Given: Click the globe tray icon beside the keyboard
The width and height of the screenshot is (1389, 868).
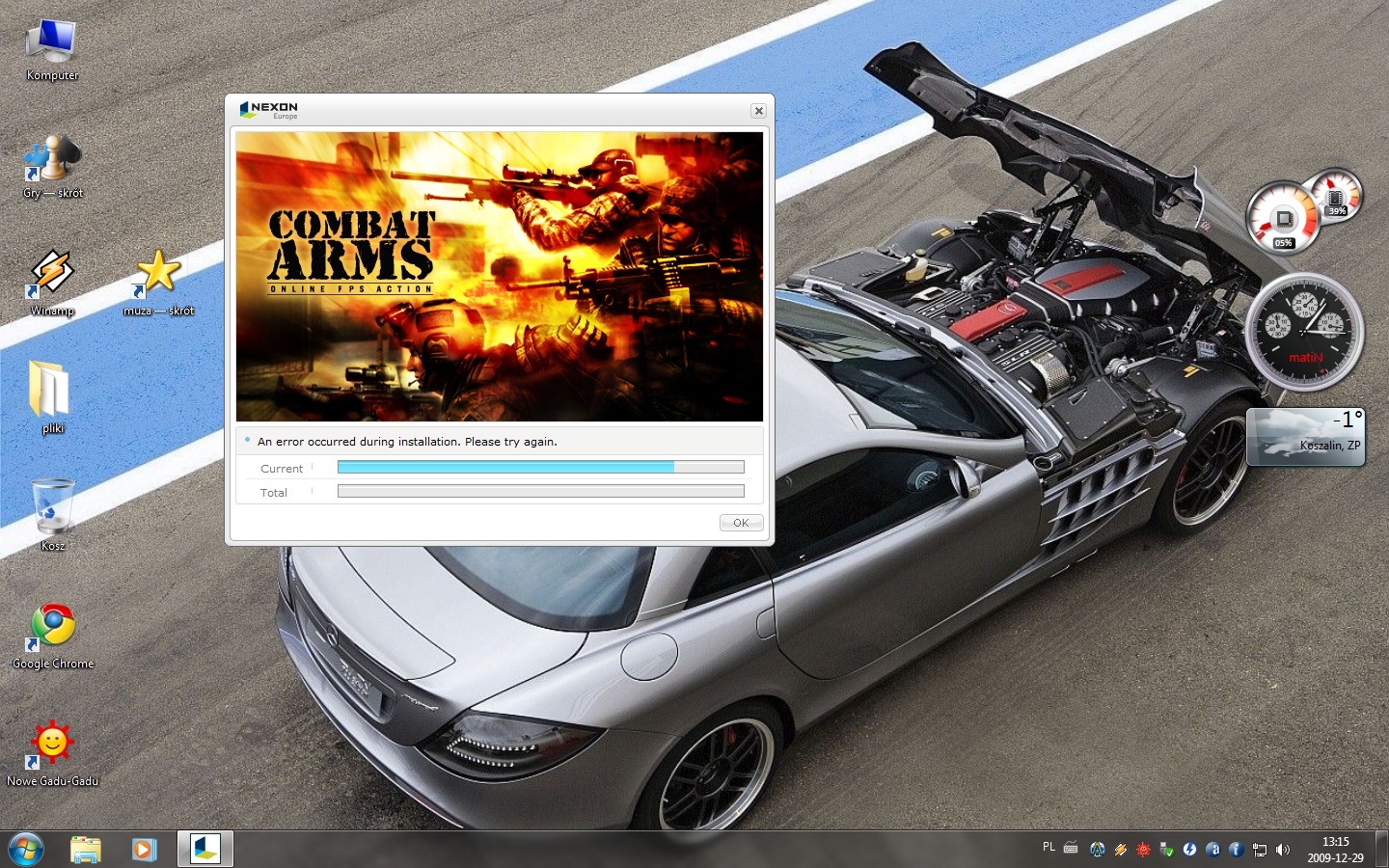Looking at the screenshot, I should tap(1097, 850).
